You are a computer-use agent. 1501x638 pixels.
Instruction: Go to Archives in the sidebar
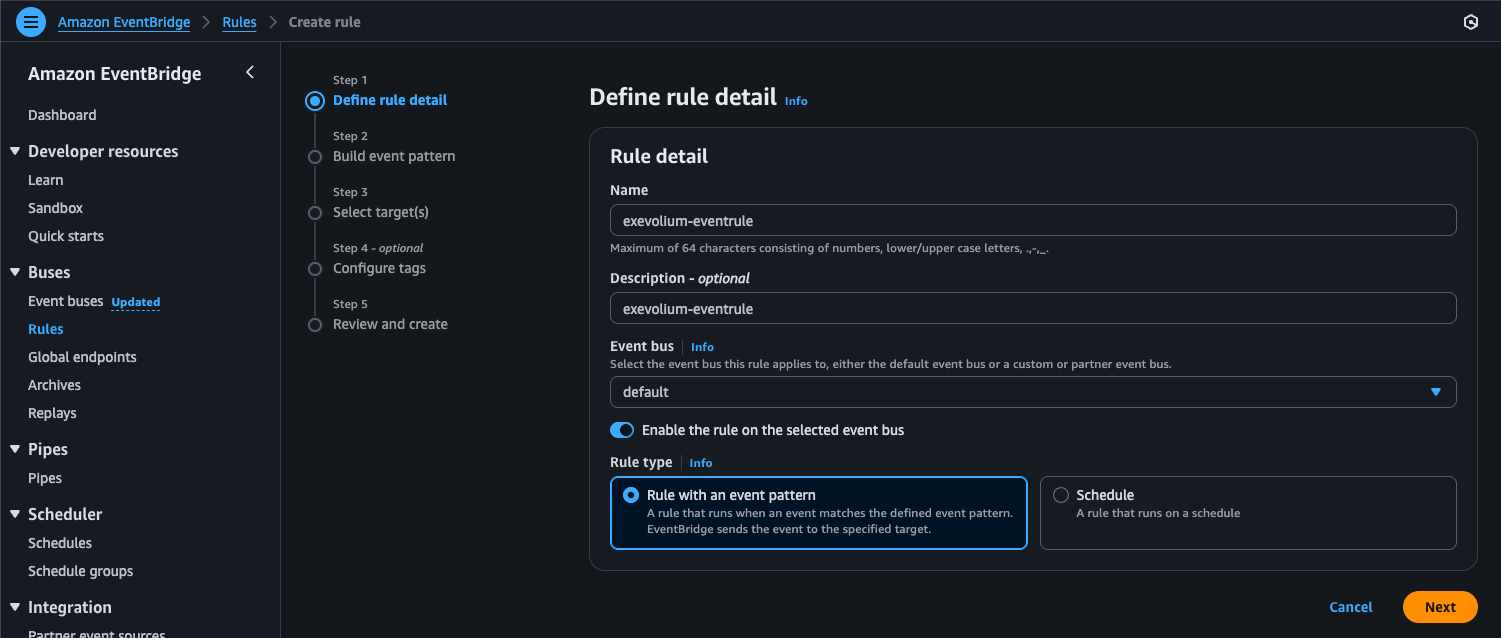point(54,385)
